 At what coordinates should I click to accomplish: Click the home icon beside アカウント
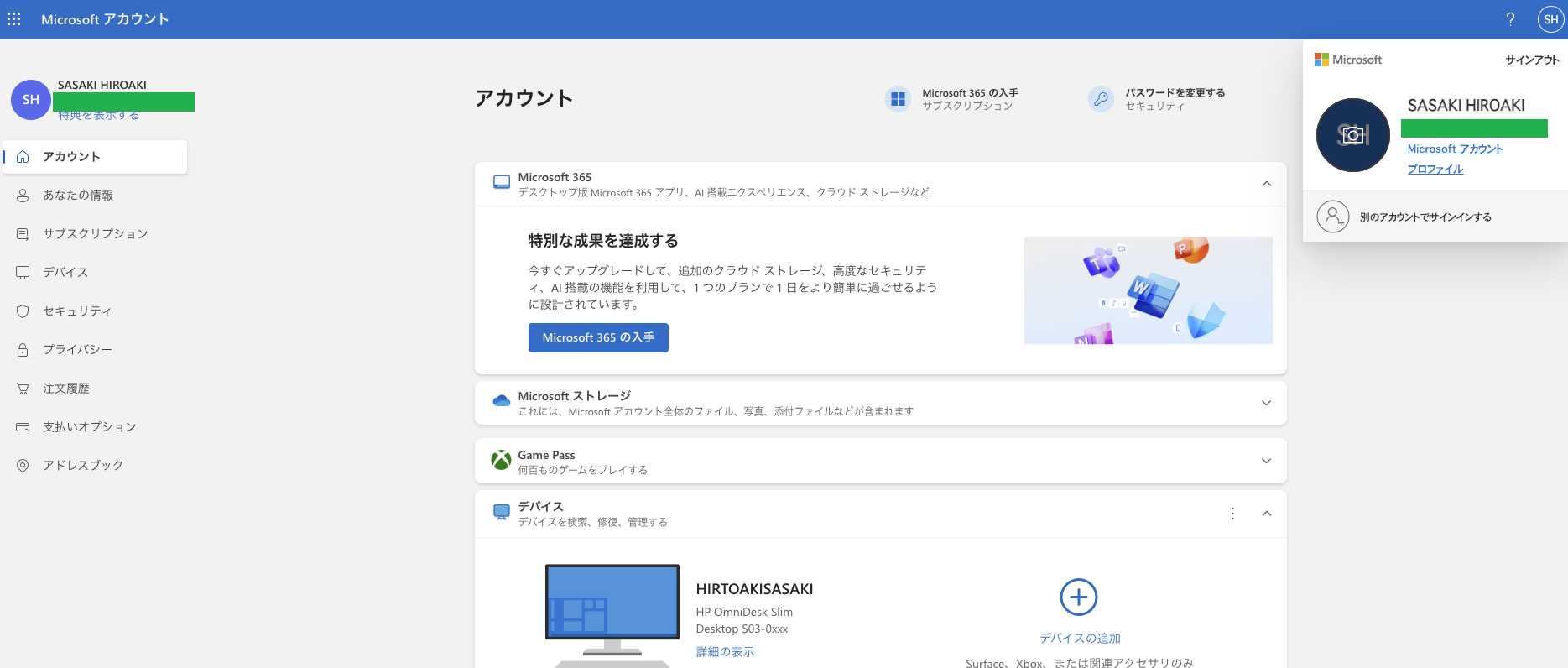coord(23,157)
